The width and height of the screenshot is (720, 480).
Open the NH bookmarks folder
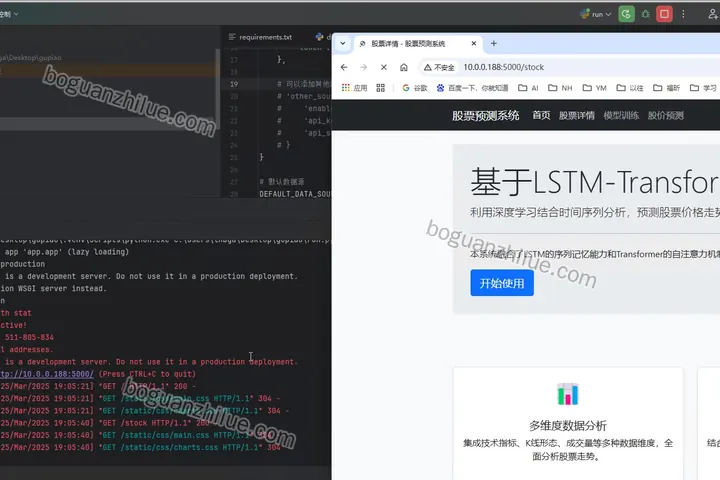(560, 88)
